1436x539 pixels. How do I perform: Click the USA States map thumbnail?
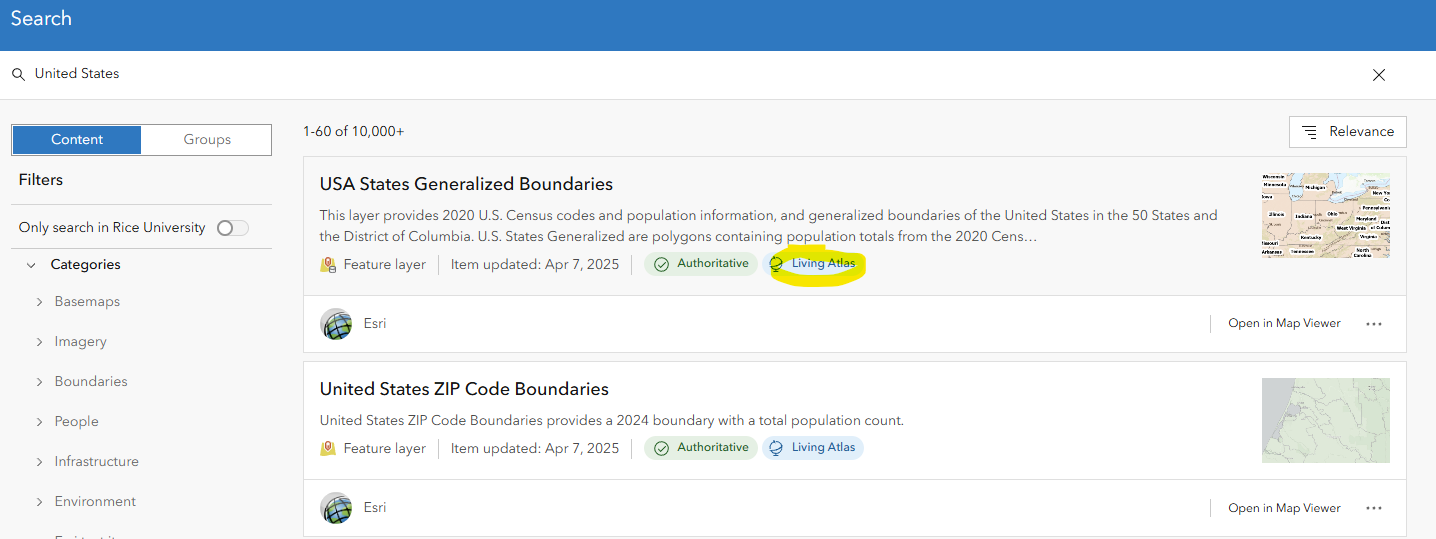1325,215
